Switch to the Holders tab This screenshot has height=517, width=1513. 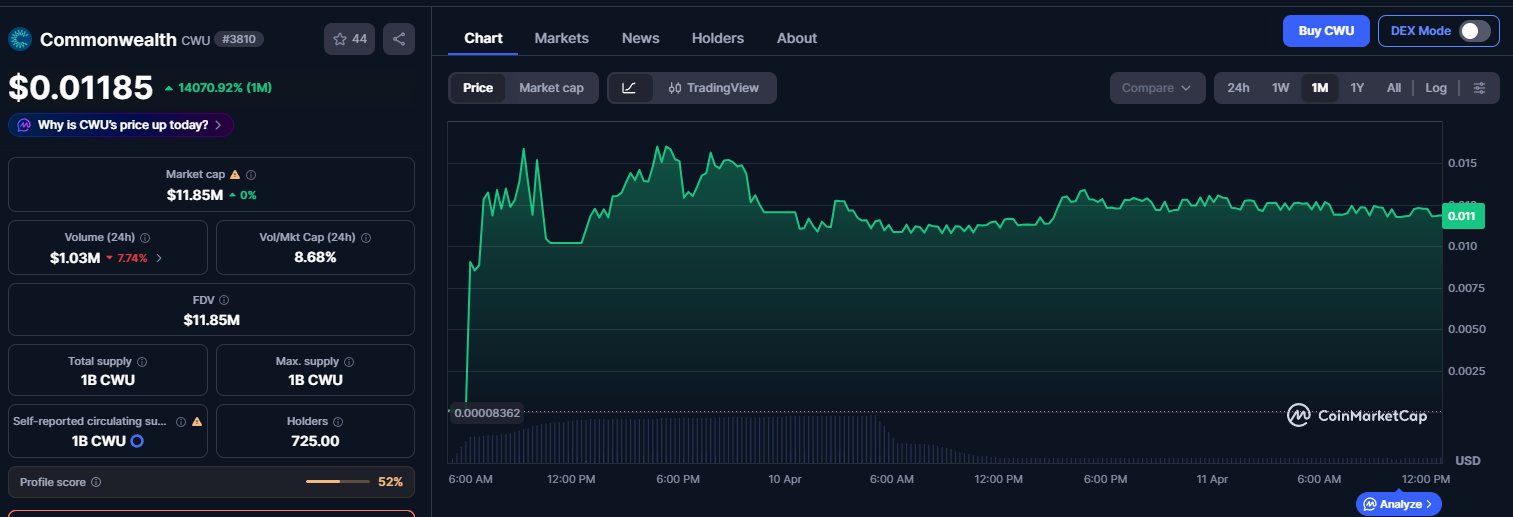(x=717, y=38)
